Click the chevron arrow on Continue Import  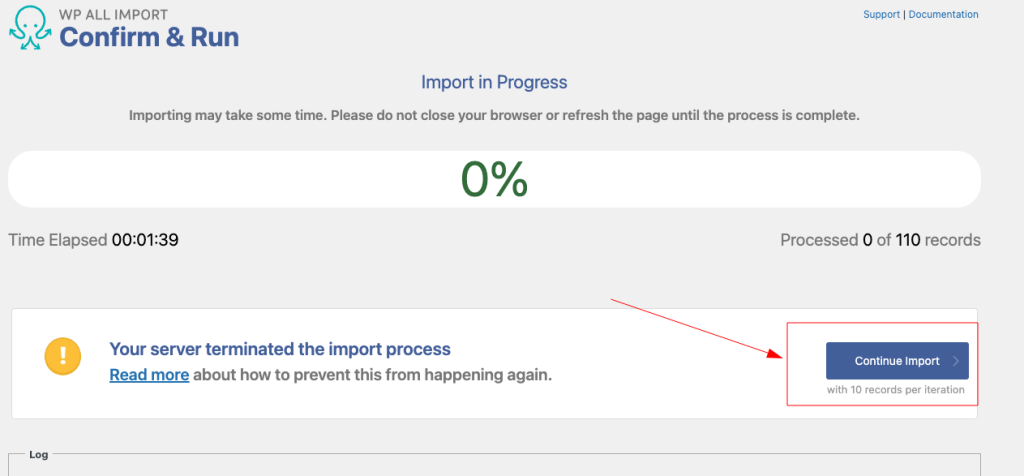pos(956,361)
